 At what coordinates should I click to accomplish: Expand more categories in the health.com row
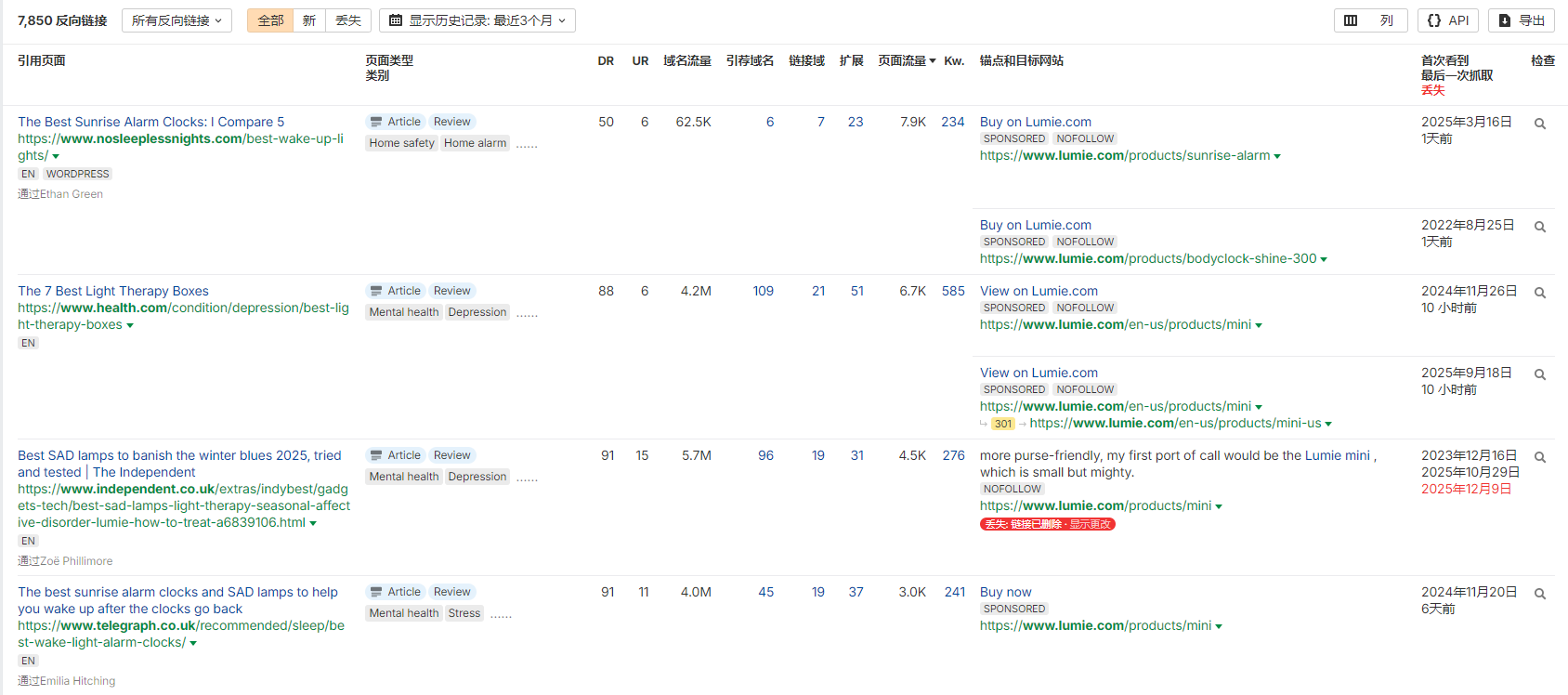pos(527,314)
